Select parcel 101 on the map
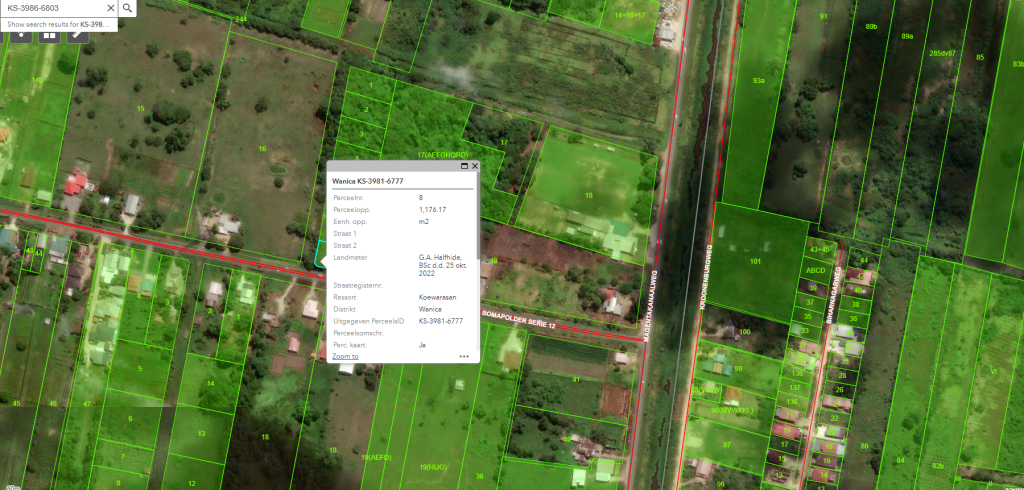1024x490 pixels. (755, 262)
